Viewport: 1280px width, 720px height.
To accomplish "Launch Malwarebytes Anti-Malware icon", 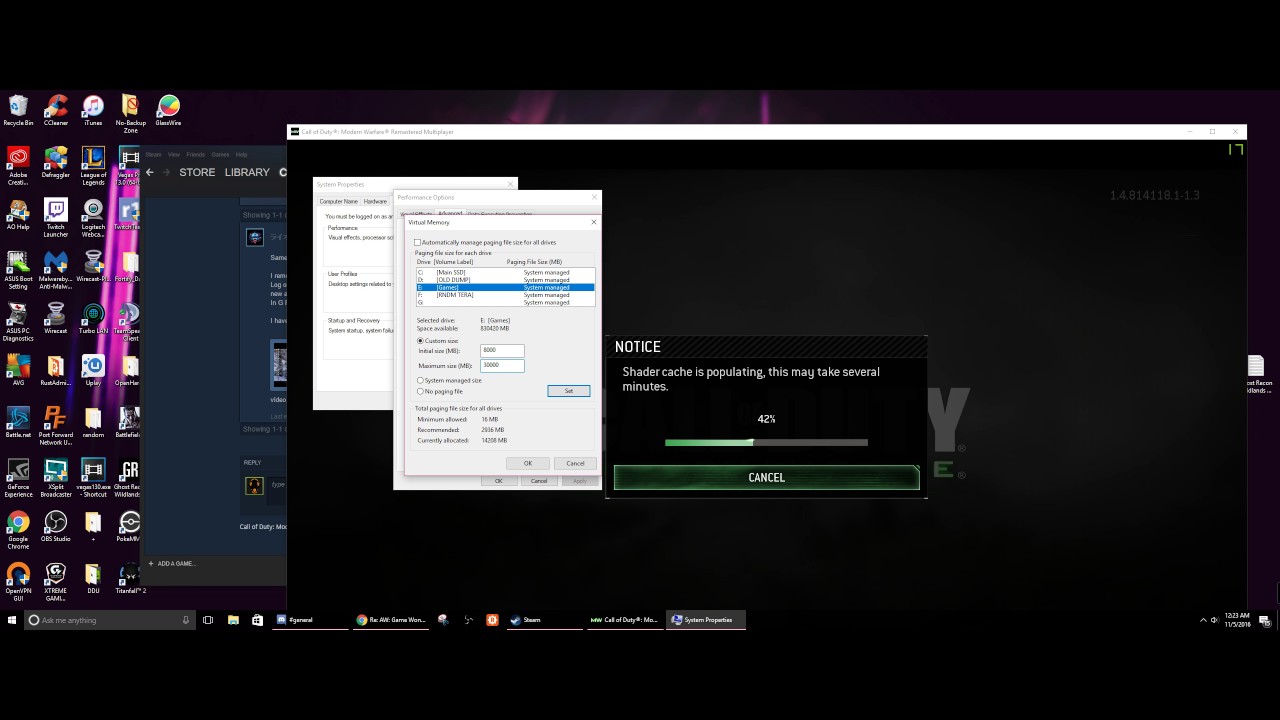I will click(56, 270).
